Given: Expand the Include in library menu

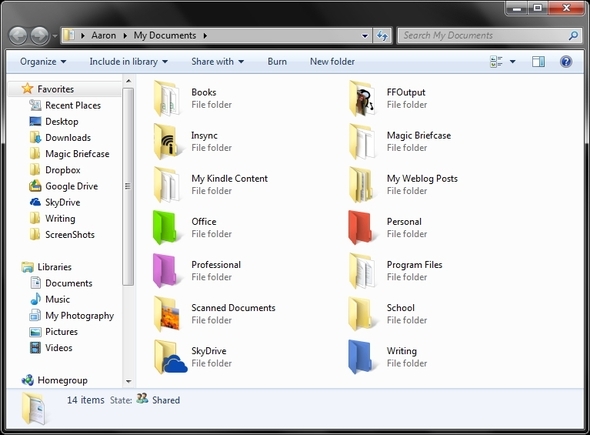Looking at the screenshot, I should [128, 61].
